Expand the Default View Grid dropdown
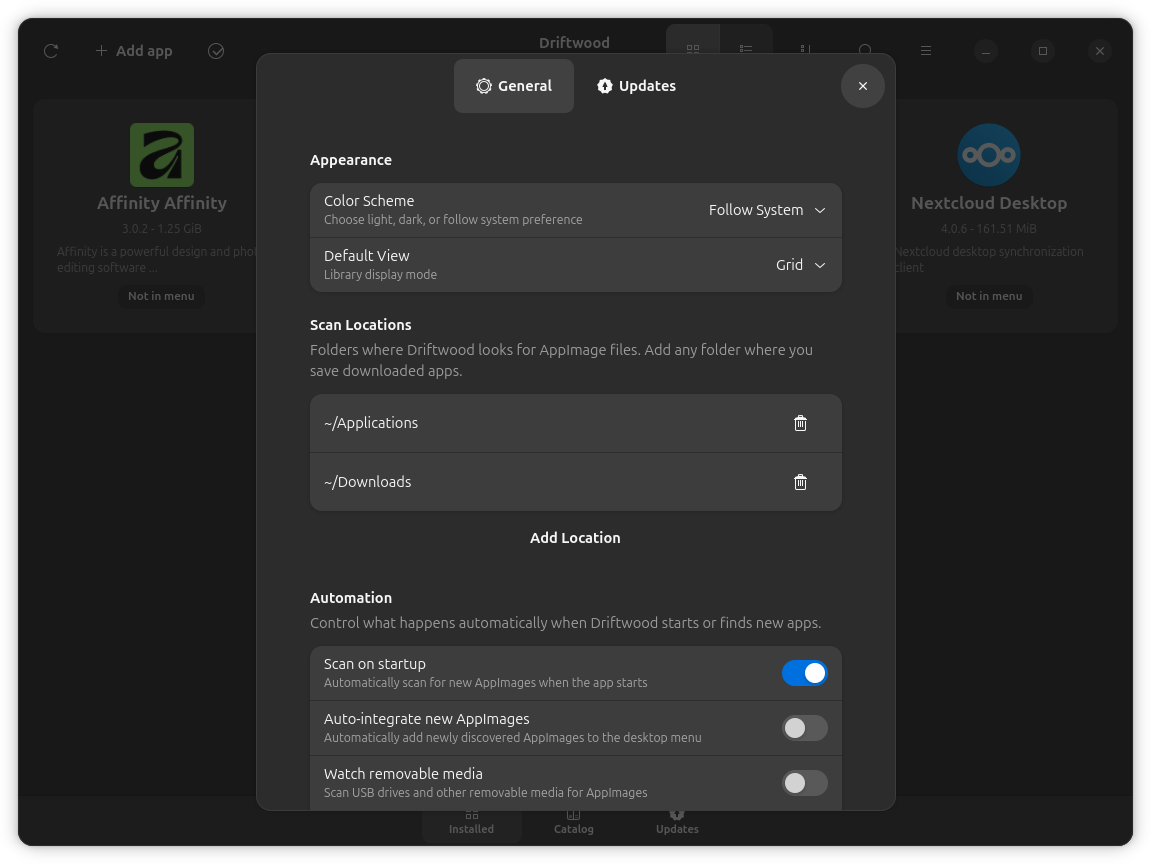The width and height of the screenshot is (1151, 864). (x=800, y=265)
